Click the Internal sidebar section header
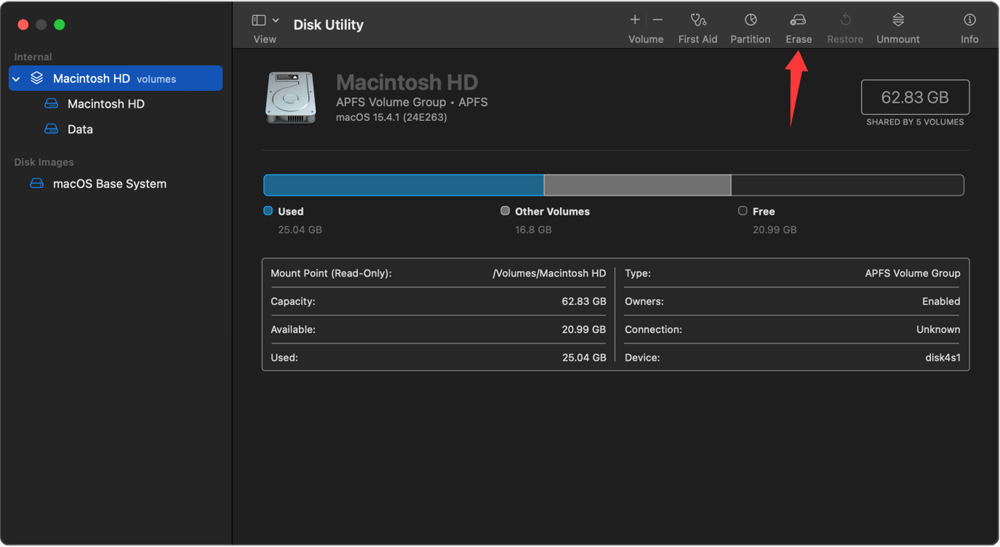 pyautogui.click(x=33, y=57)
